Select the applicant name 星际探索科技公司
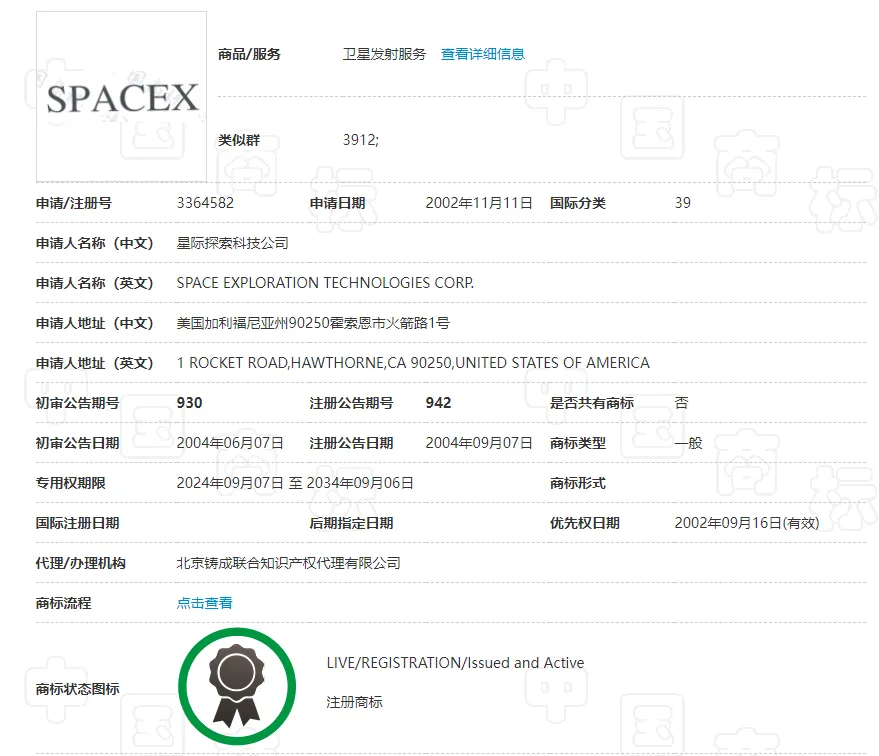The image size is (879, 756). pyautogui.click(x=233, y=243)
